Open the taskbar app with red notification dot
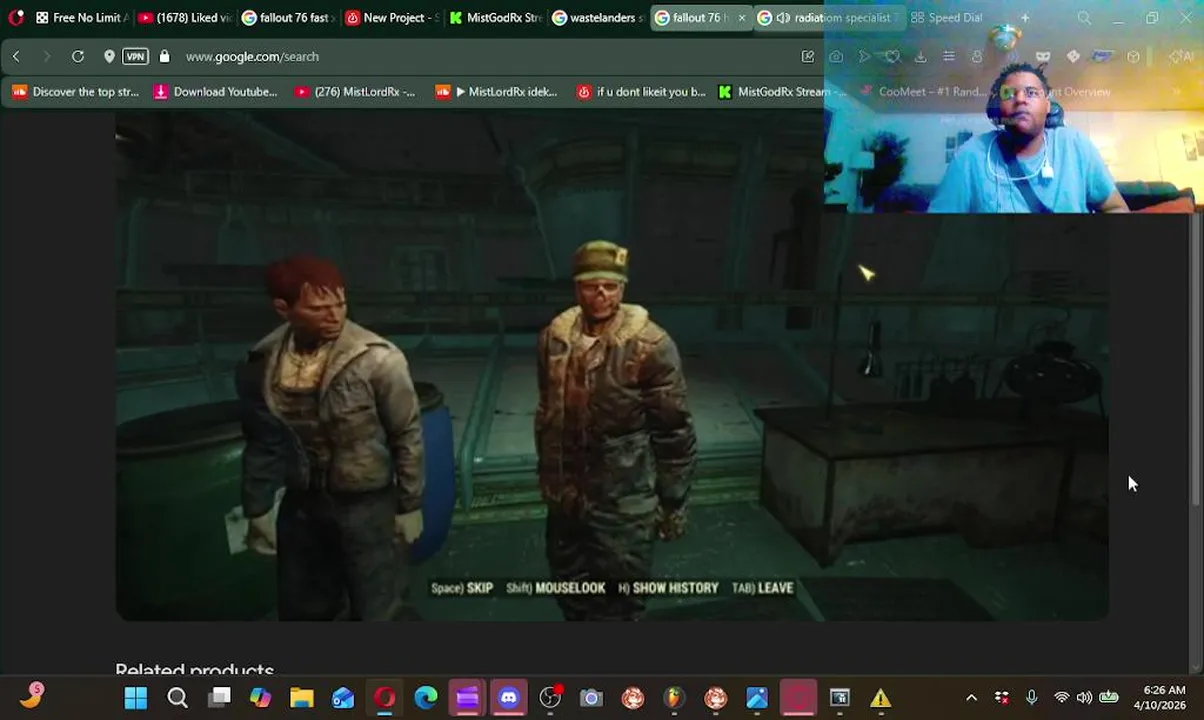1204x720 pixels. (x=550, y=698)
